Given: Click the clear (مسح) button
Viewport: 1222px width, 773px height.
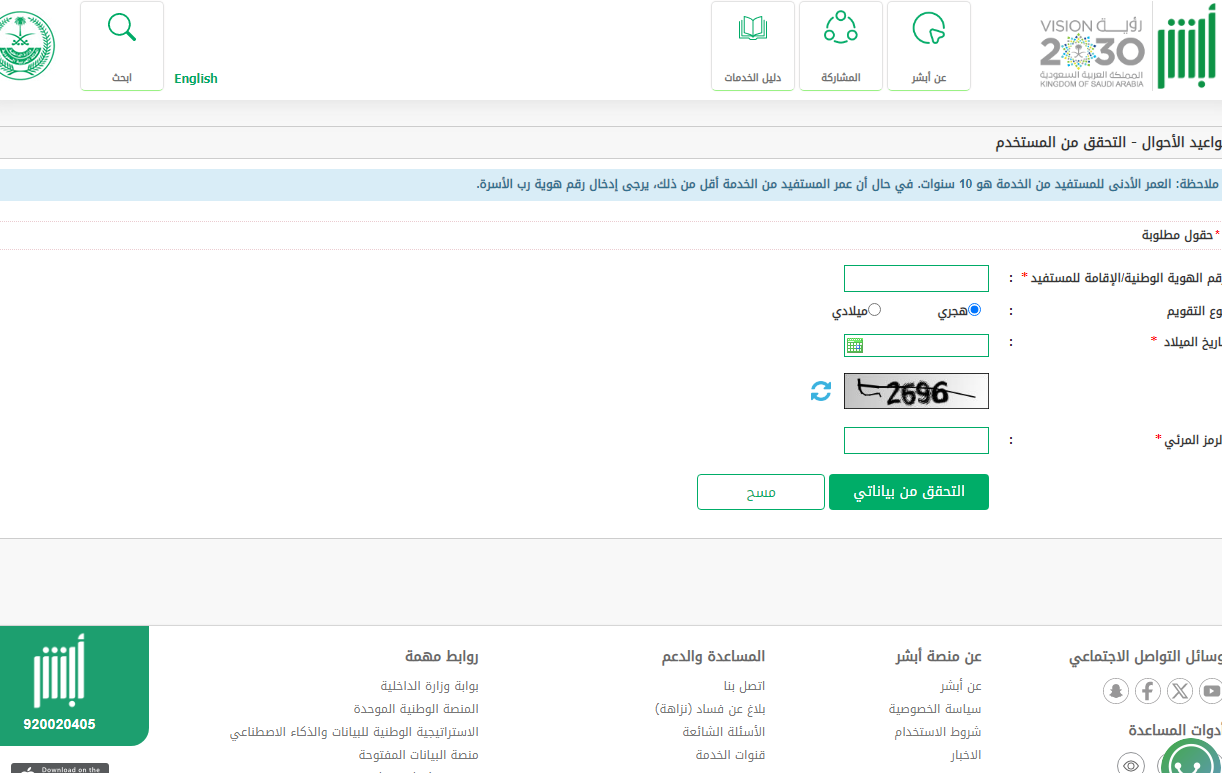Looking at the screenshot, I should [760, 492].
